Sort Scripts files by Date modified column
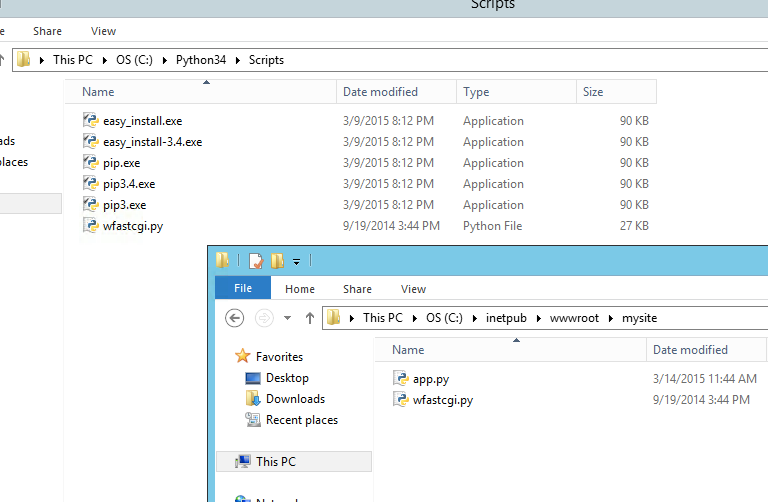This screenshot has height=502, width=768. tap(397, 92)
